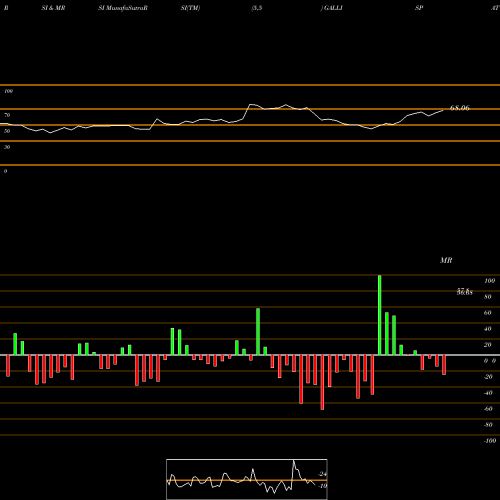Image resolution: width=500 pixels, height=500 pixels.
Task: Click the RSI value label 68.06
Action: (460, 108)
